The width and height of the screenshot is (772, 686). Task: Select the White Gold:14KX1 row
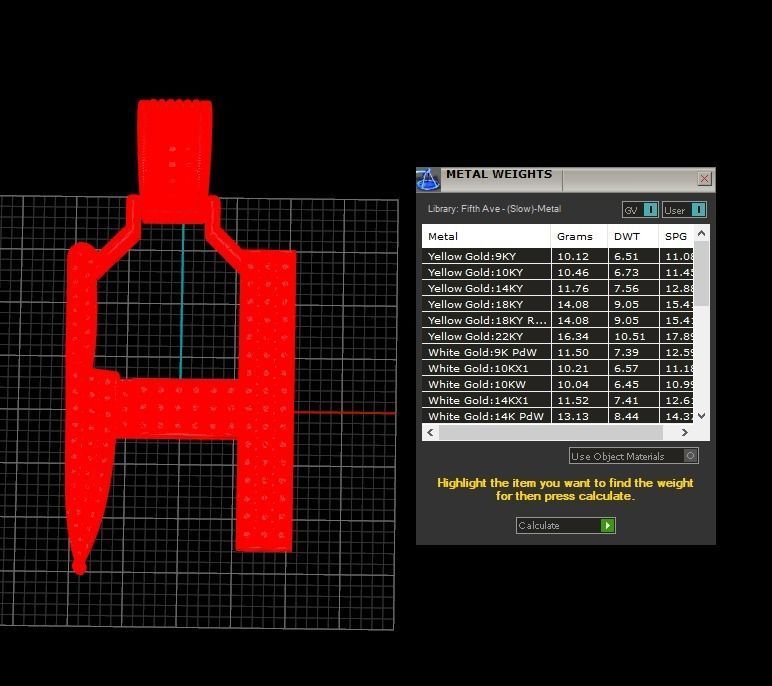(557, 400)
